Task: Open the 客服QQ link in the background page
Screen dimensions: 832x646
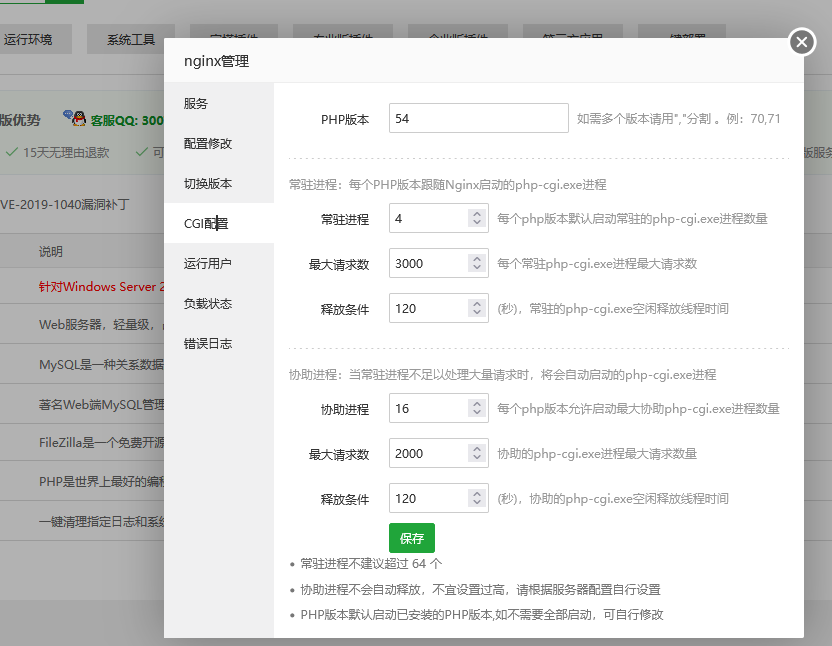Action: pos(127,120)
